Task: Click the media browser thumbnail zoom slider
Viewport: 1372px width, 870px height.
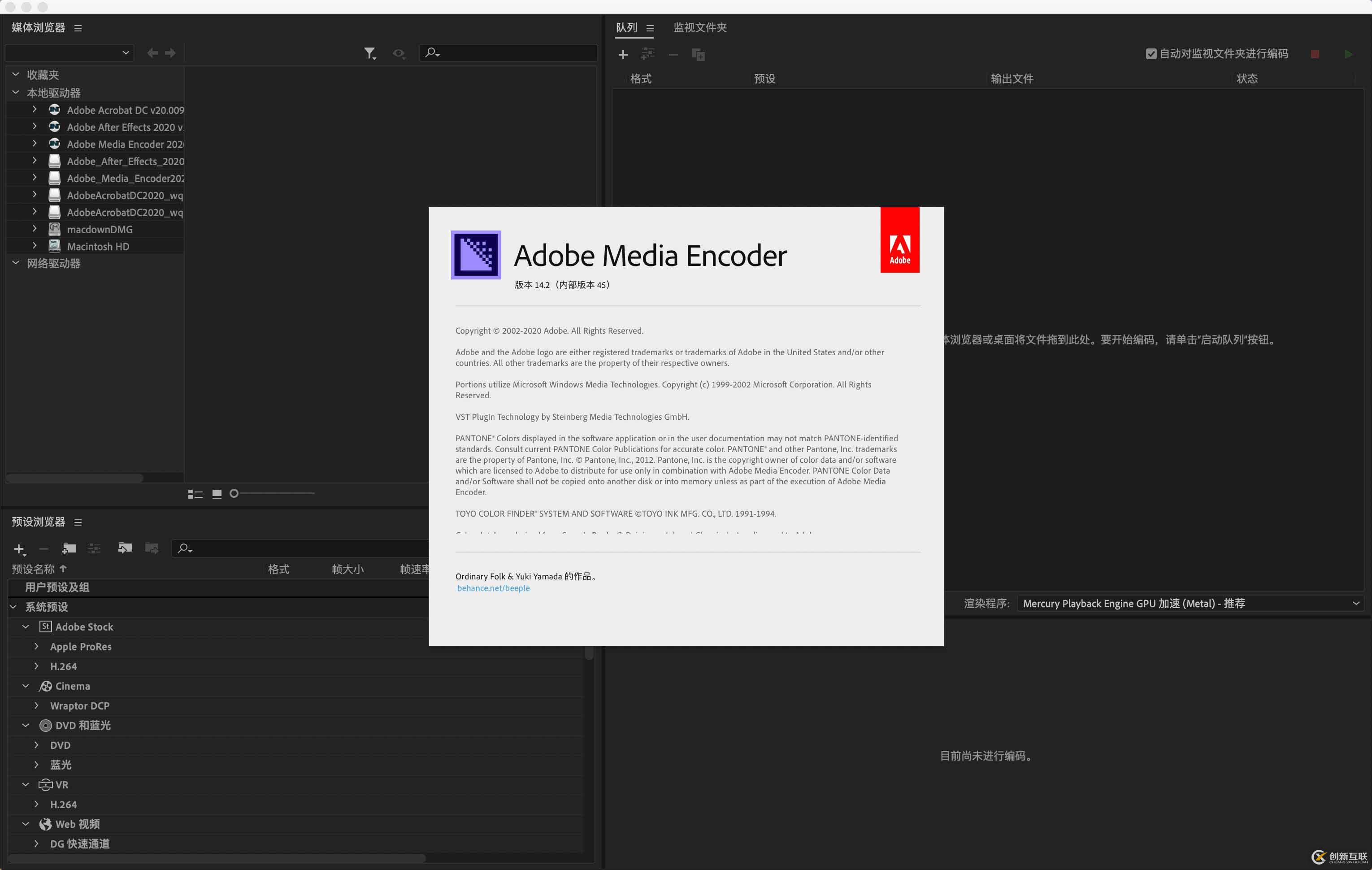Action: 274,493
